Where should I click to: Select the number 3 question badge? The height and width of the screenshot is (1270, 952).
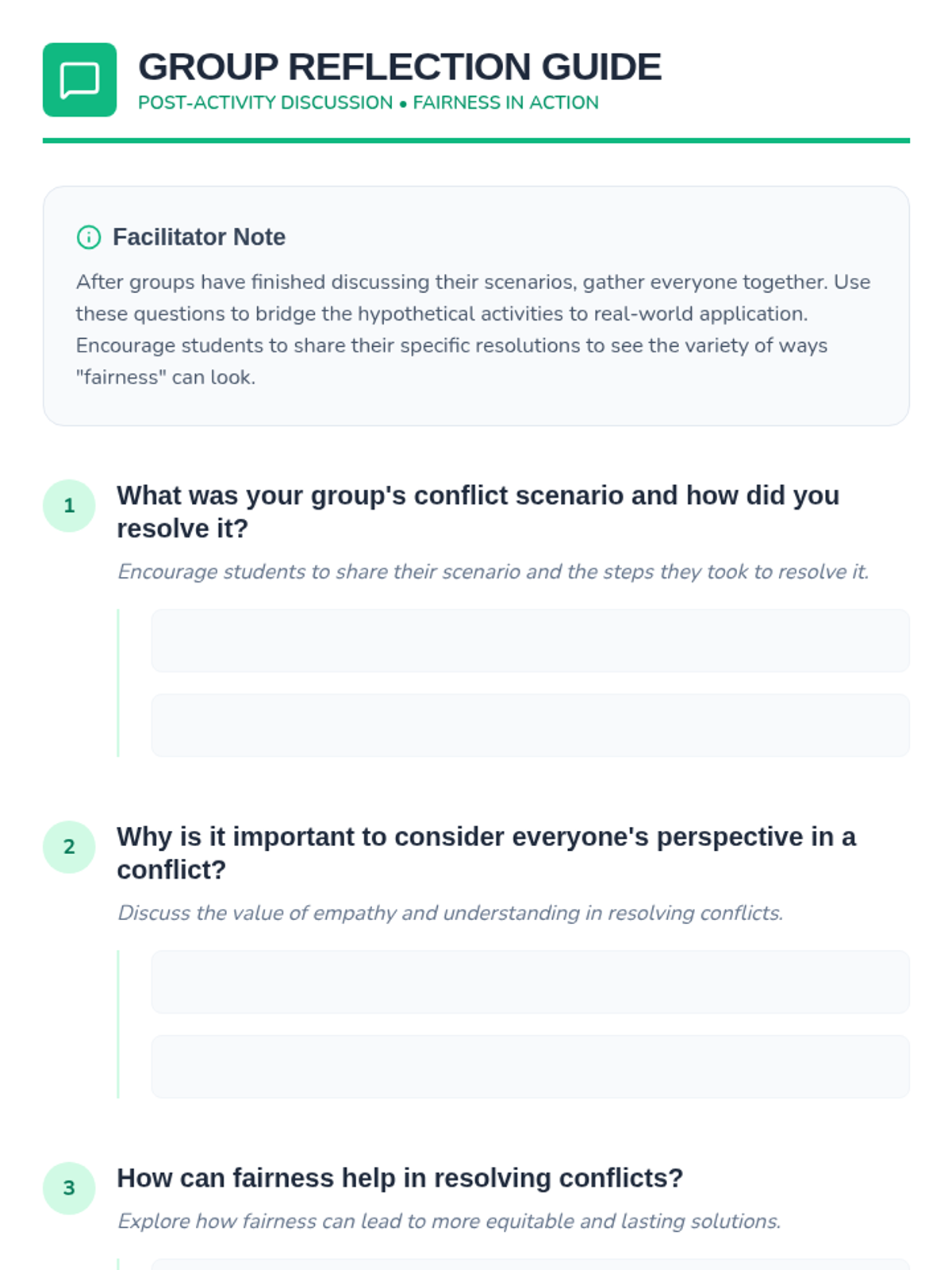[x=69, y=1188]
